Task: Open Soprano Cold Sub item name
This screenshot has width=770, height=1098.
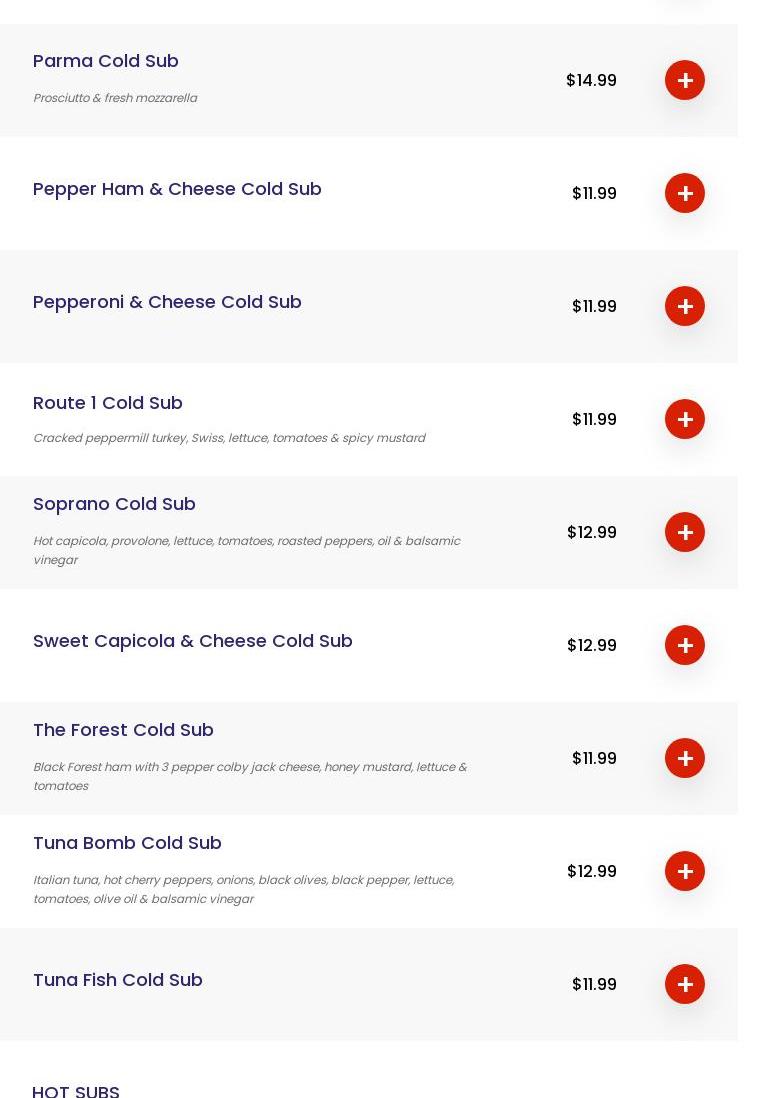Action: pyautogui.click(x=114, y=504)
